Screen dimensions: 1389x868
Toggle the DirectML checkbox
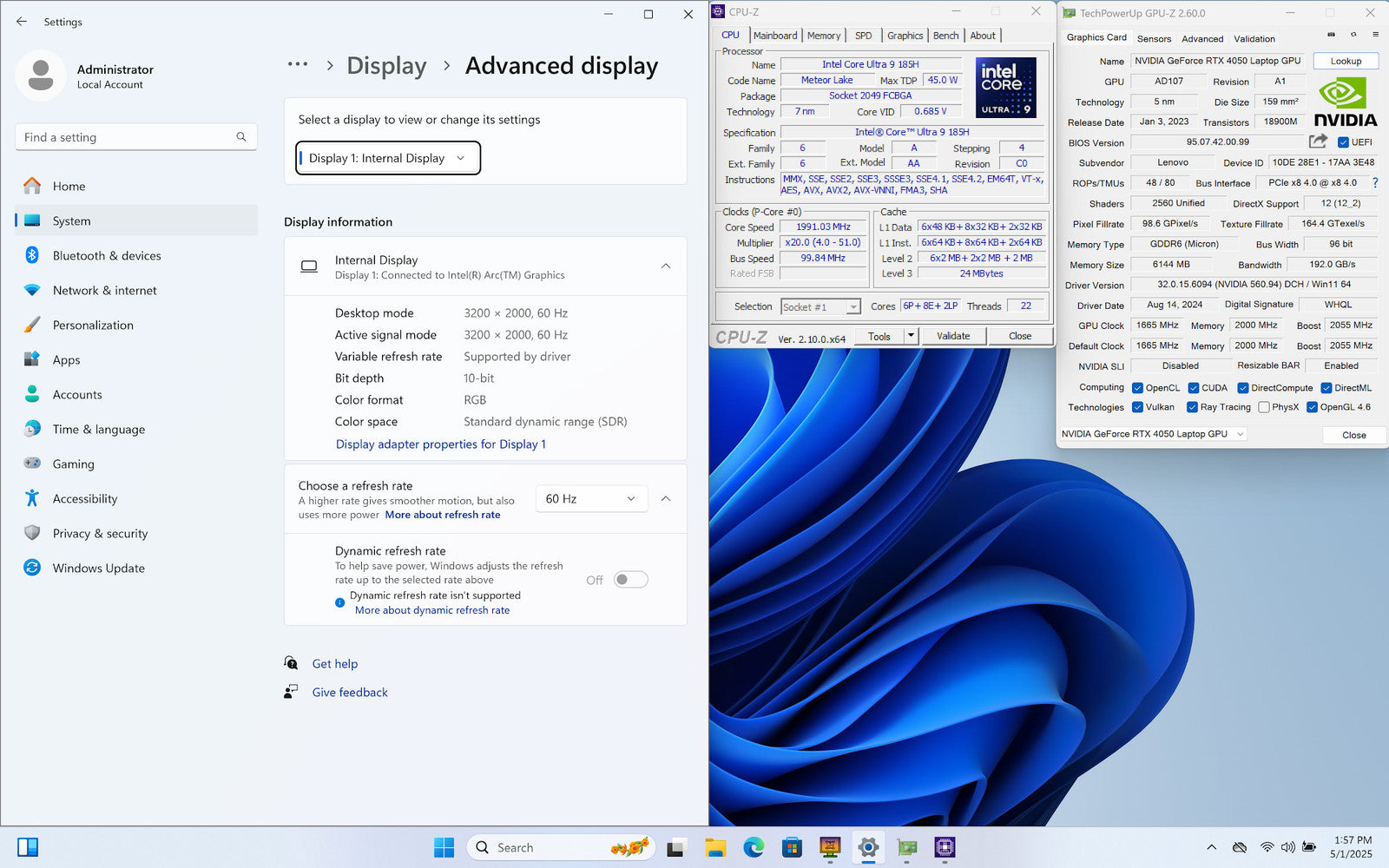tap(1326, 388)
